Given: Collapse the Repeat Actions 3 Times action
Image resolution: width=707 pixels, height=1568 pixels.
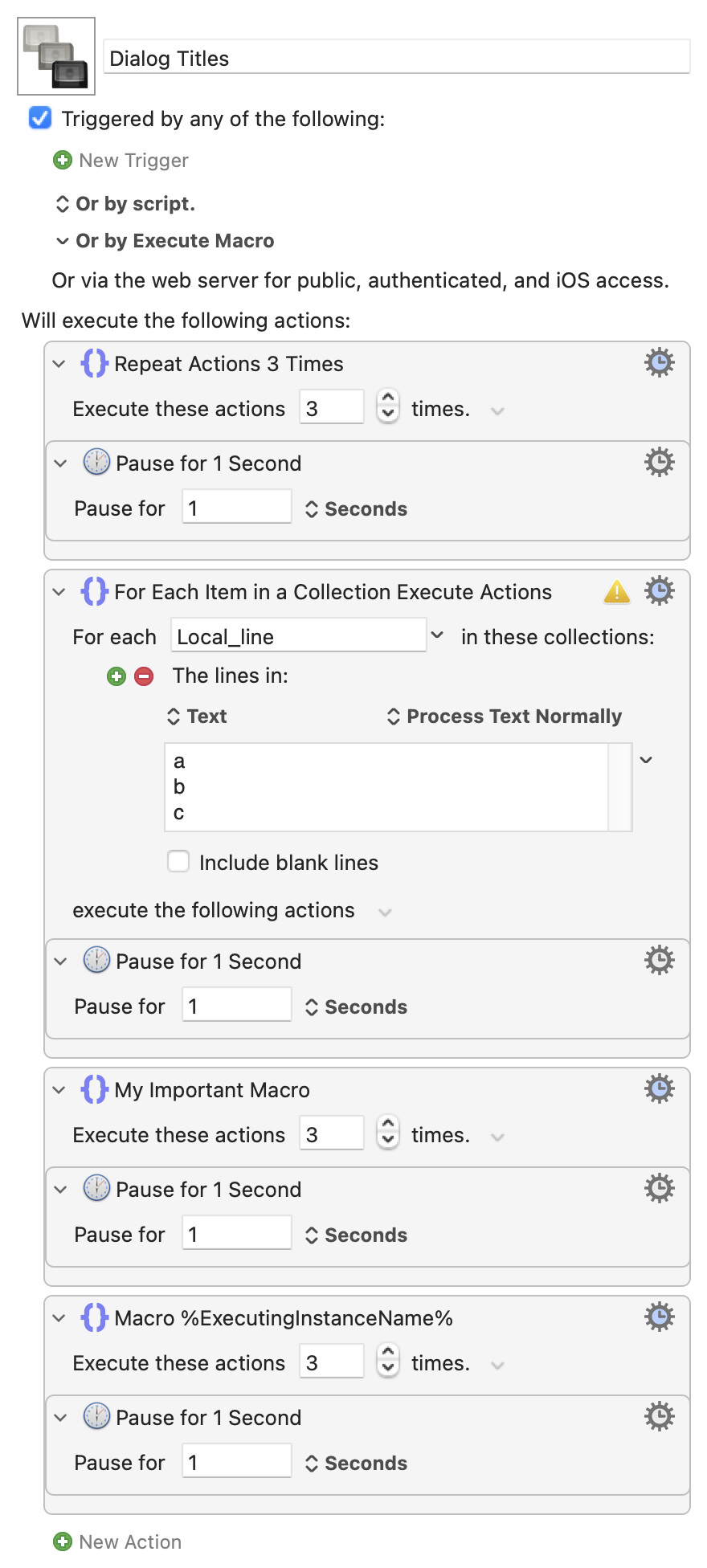Looking at the screenshot, I should 59,364.
